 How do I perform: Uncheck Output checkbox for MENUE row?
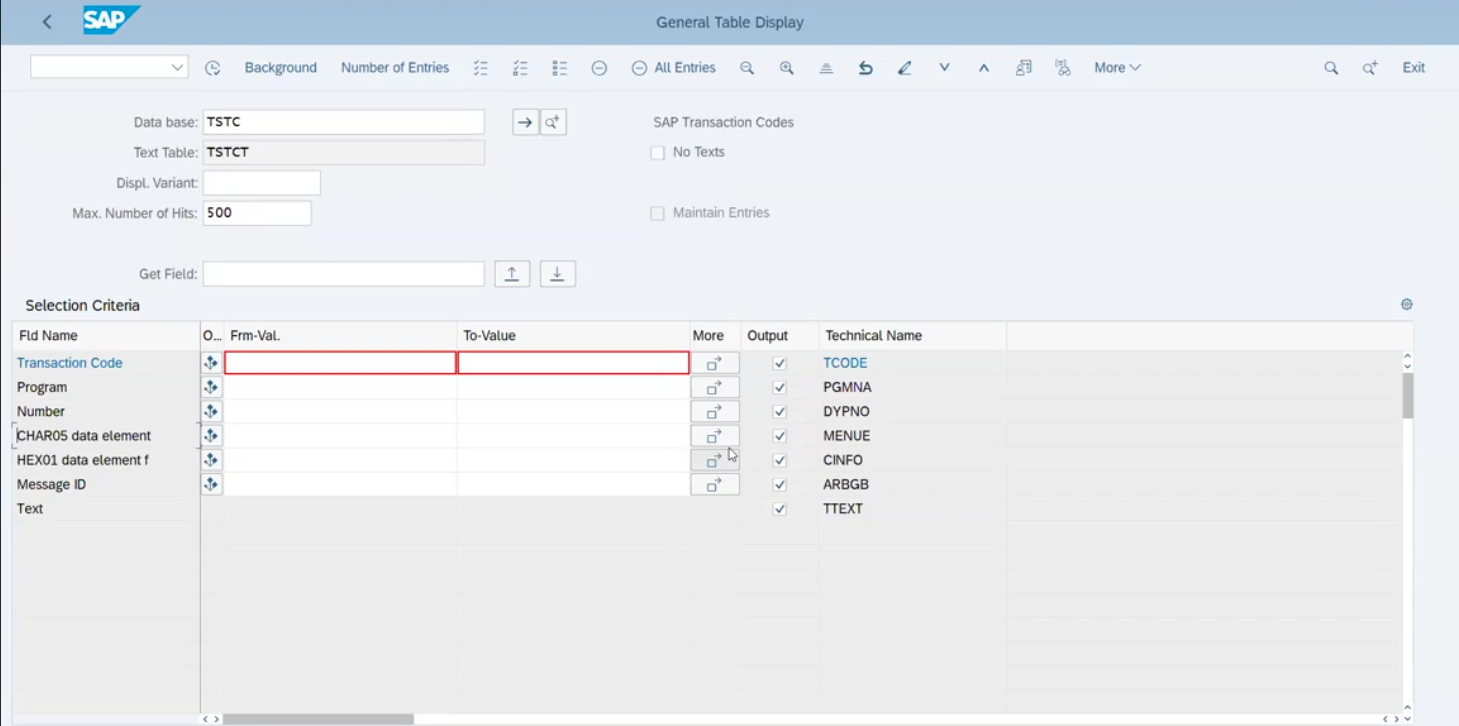780,436
